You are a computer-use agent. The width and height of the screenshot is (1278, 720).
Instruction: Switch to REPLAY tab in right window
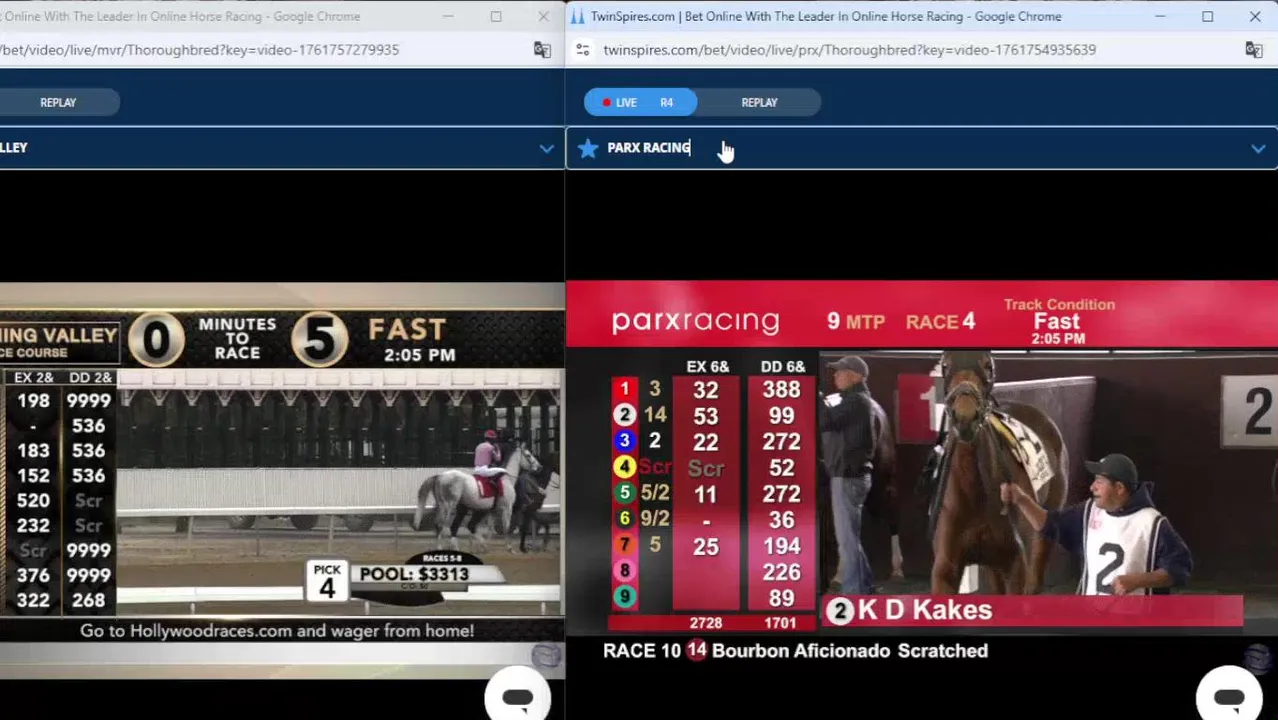(x=759, y=102)
